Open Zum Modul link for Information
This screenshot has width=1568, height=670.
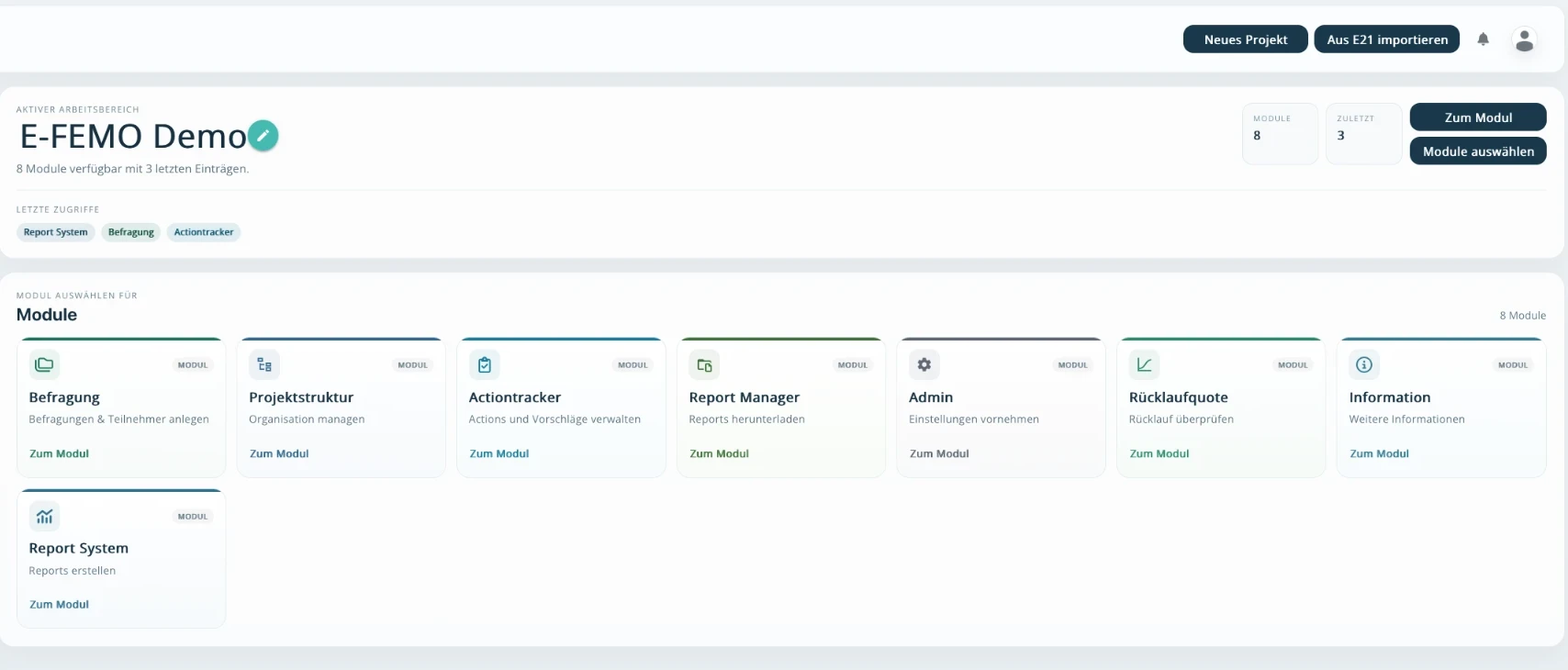point(1380,453)
